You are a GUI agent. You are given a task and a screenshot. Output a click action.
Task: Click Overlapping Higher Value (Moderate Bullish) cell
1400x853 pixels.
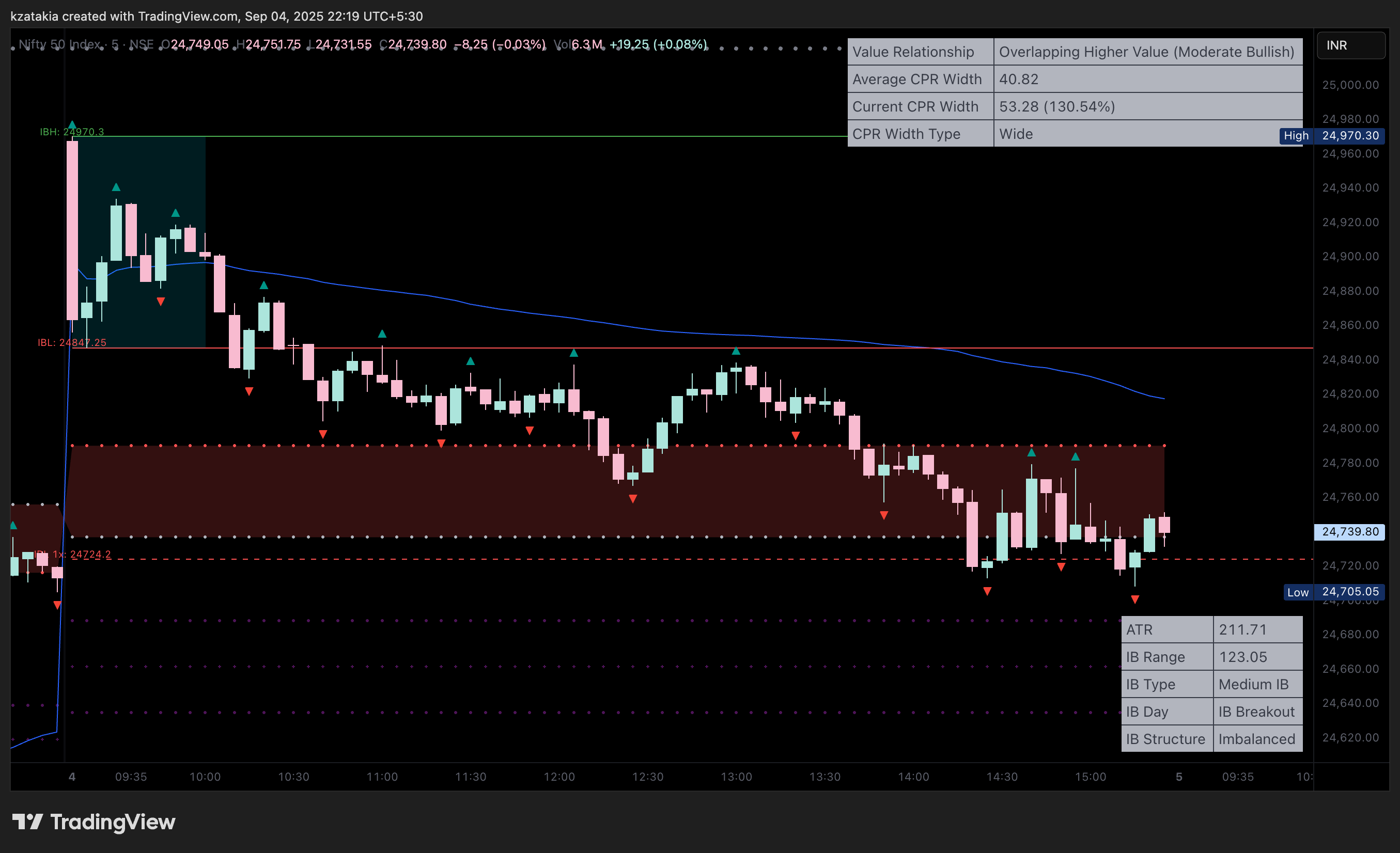coord(1148,52)
